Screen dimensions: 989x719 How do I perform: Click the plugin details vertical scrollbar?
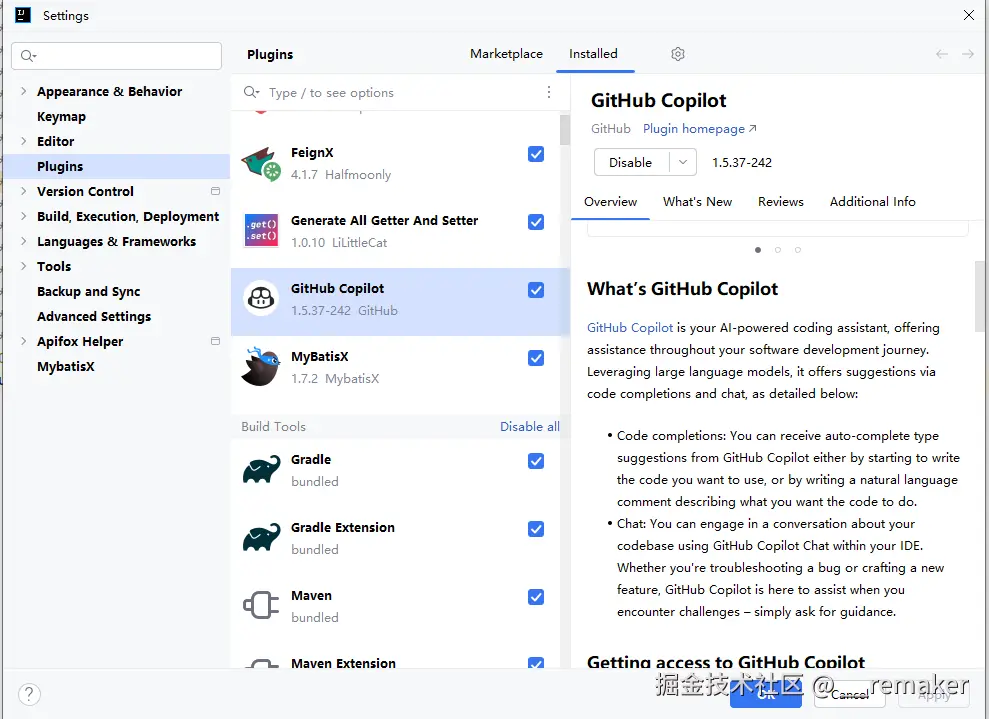(980, 296)
